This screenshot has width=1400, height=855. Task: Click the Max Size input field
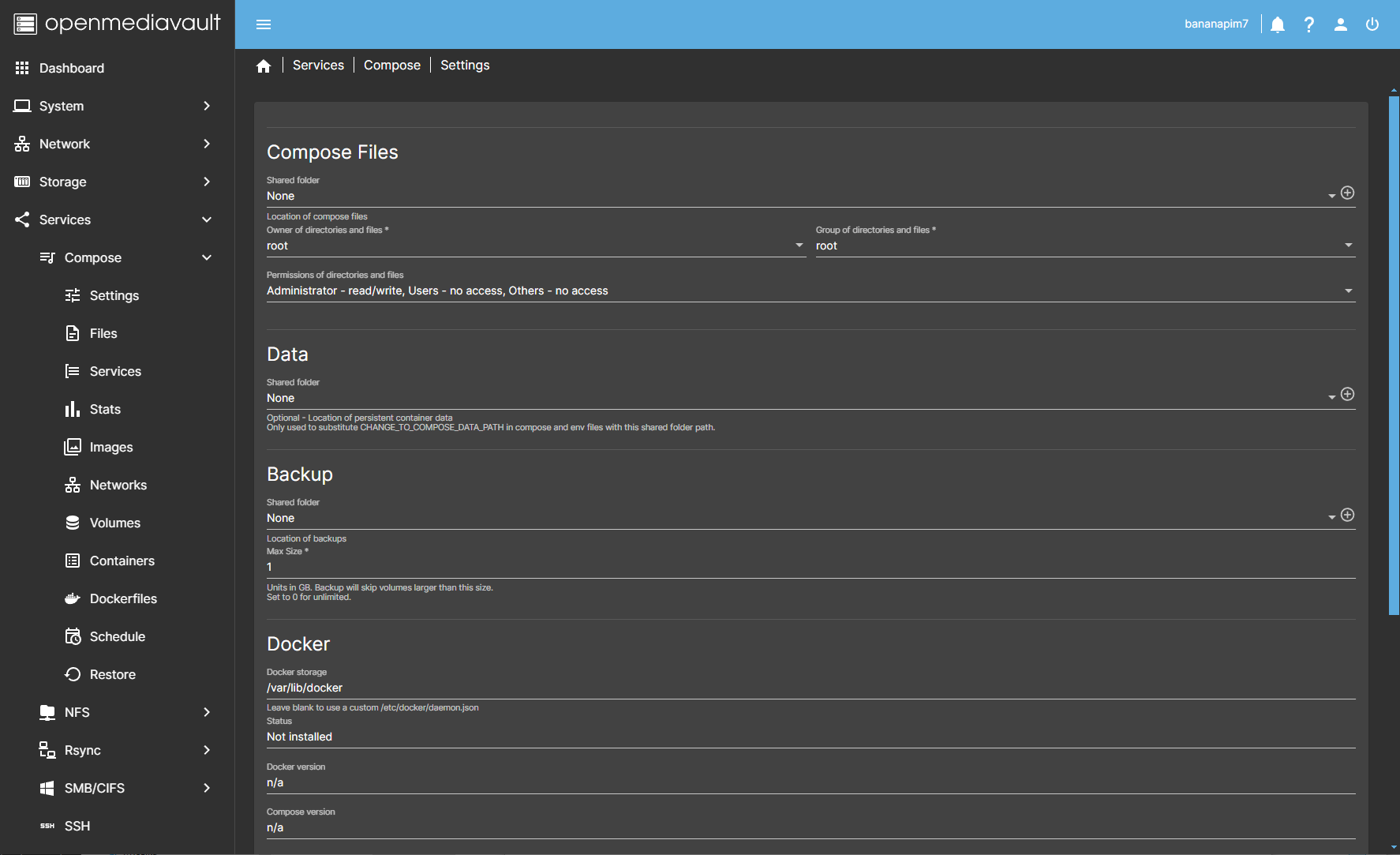click(811, 567)
